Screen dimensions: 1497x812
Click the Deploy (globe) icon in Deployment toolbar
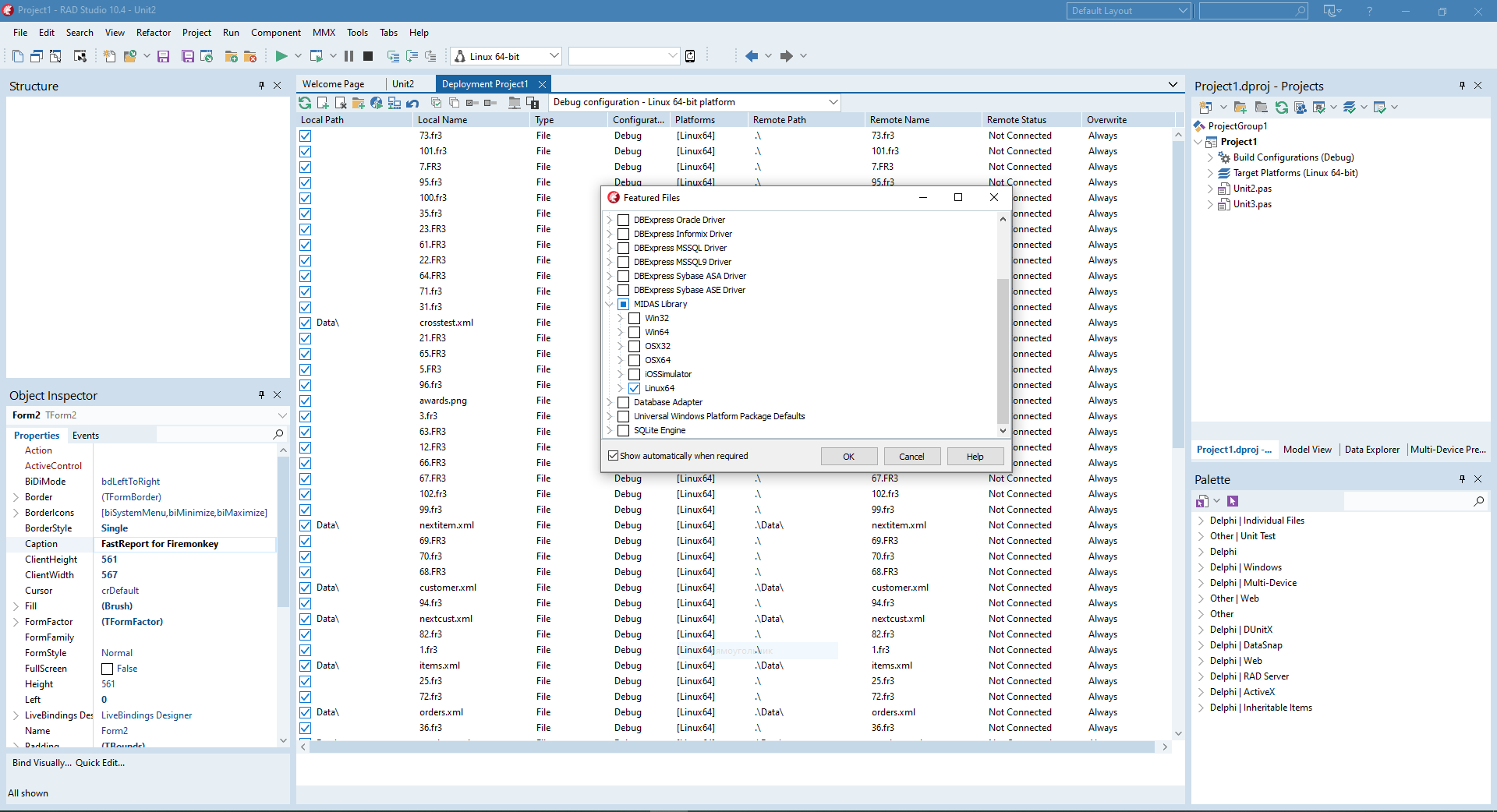click(377, 103)
